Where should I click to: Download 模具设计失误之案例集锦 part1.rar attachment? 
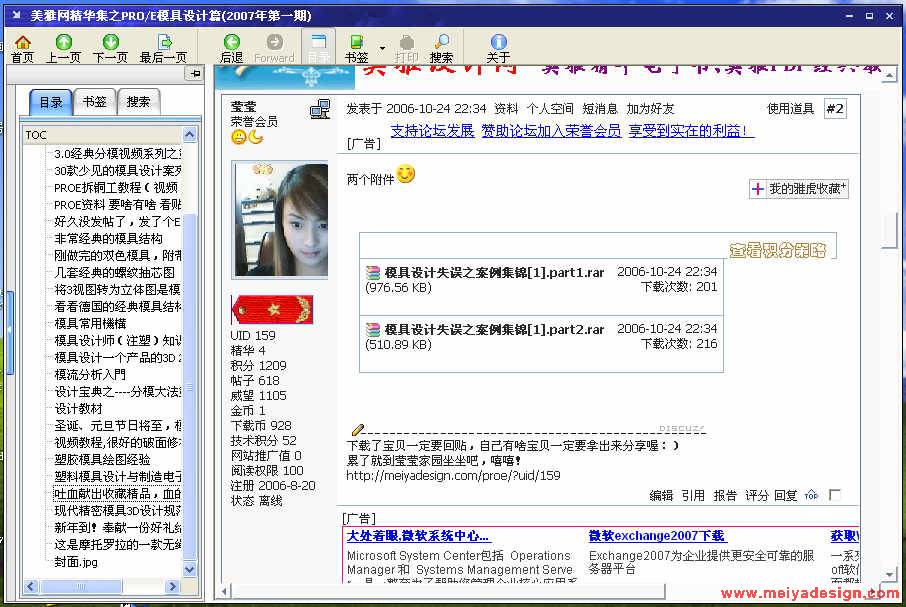click(494, 272)
